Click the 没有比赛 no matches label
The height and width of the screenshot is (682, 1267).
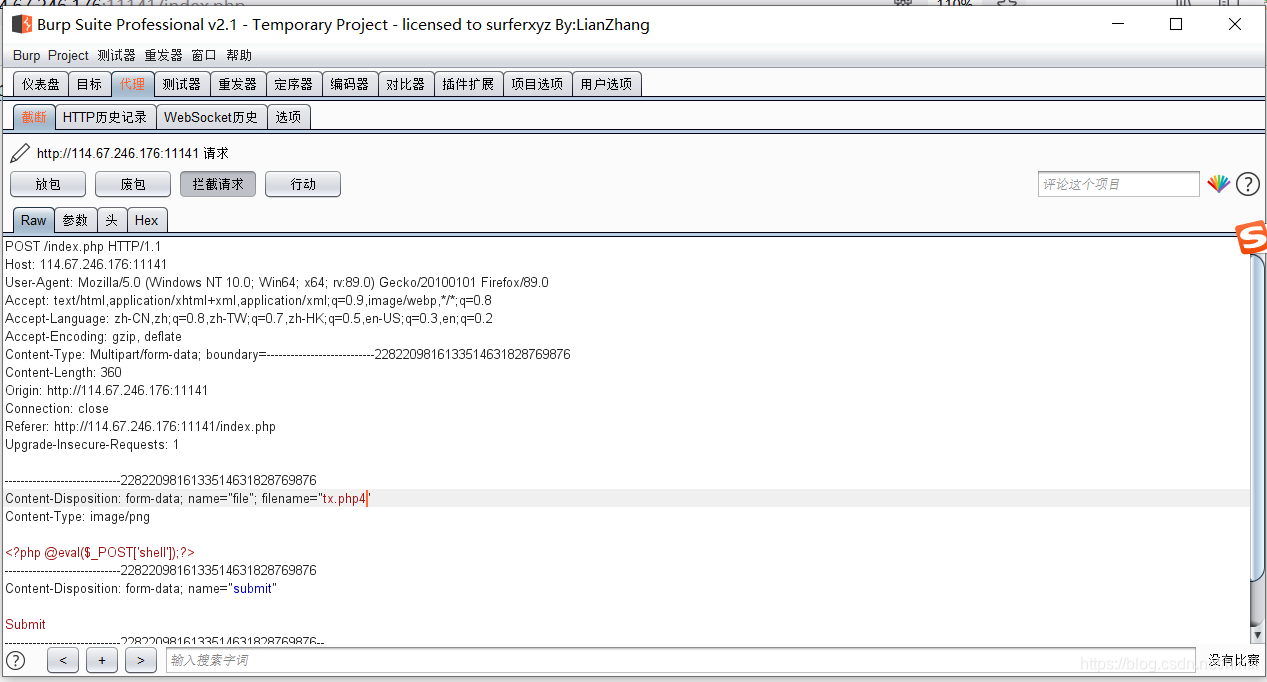tap(1234, 660)
